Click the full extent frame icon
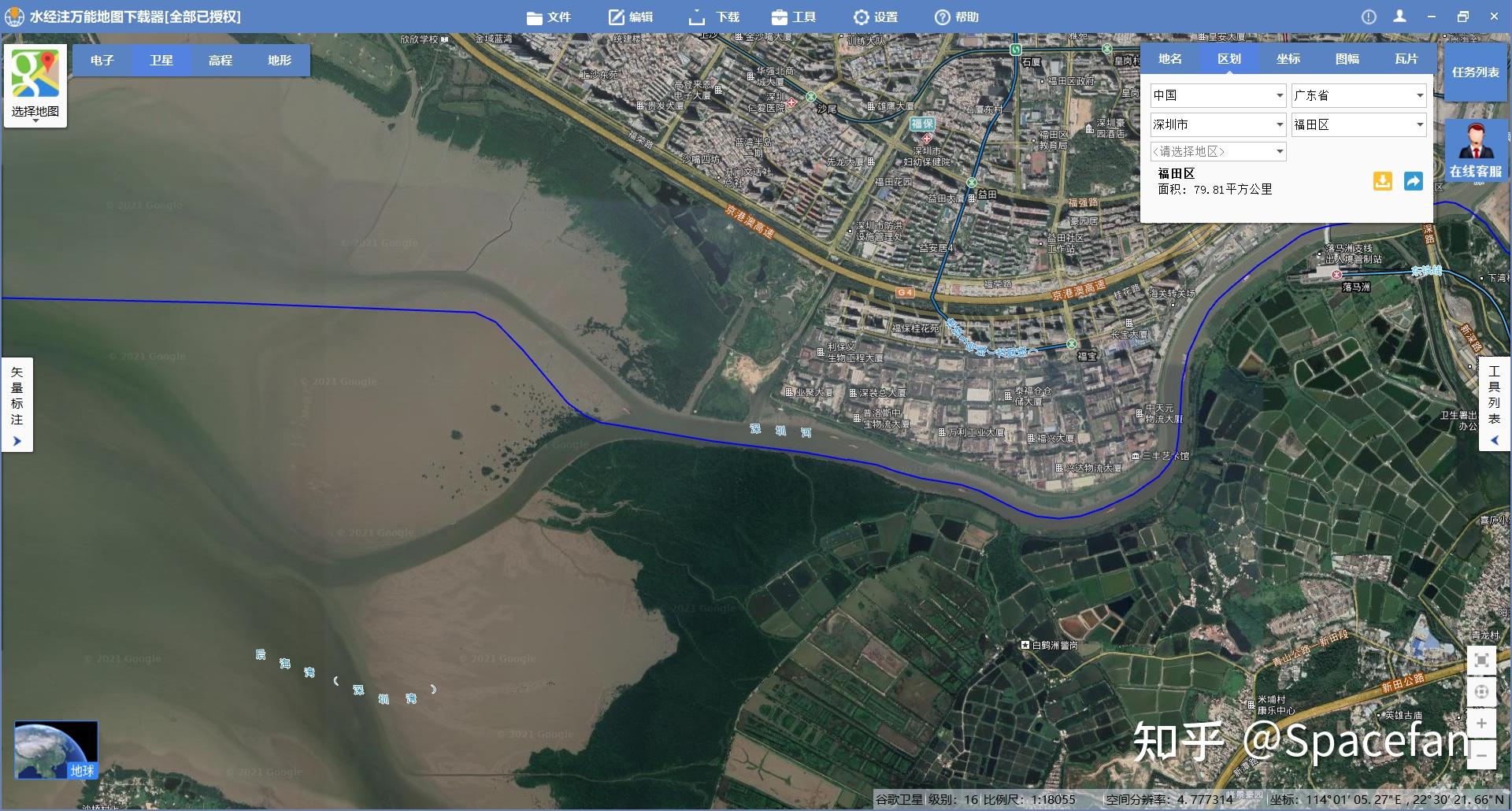The image size is (1512, 811). pos(1481,660)
